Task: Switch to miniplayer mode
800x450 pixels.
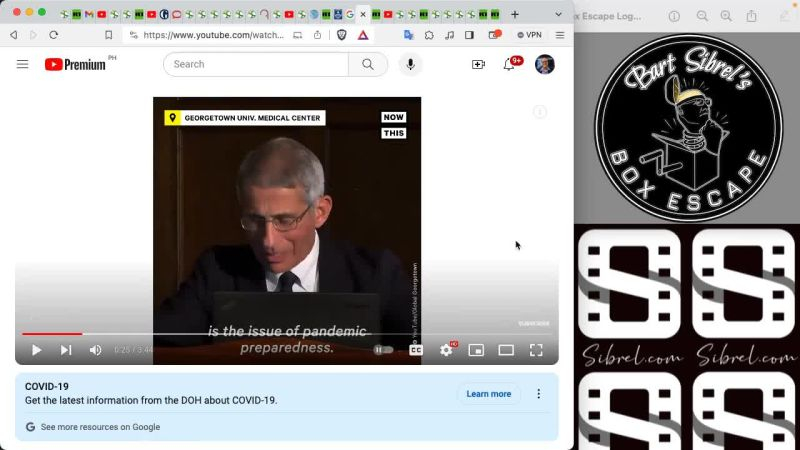Action: click(x=476, y=350)
